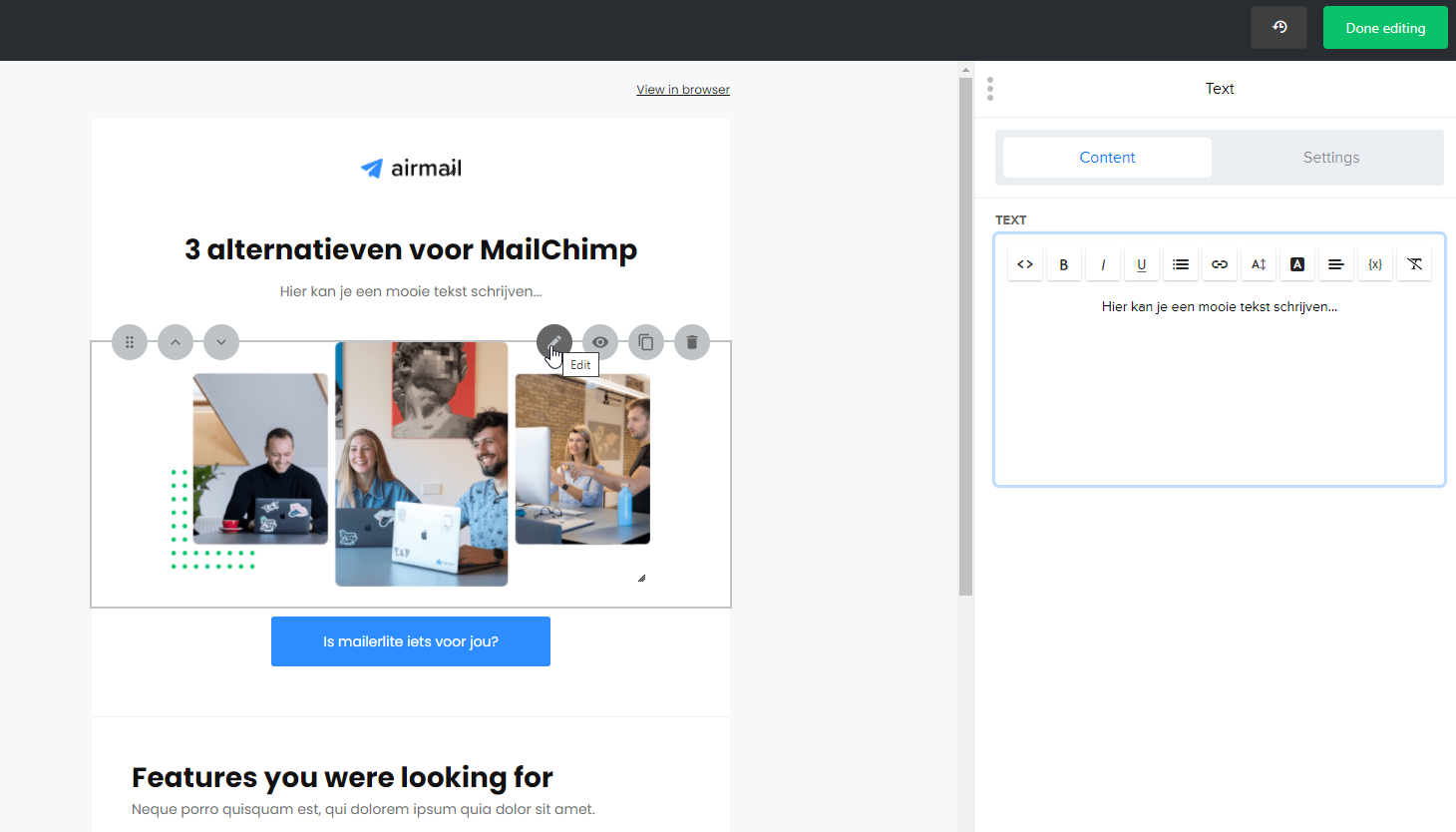Toggle italic formatting
The height and width of the screenshot is (832, 1456).
pyautogui.click(x=1103, y=264)
